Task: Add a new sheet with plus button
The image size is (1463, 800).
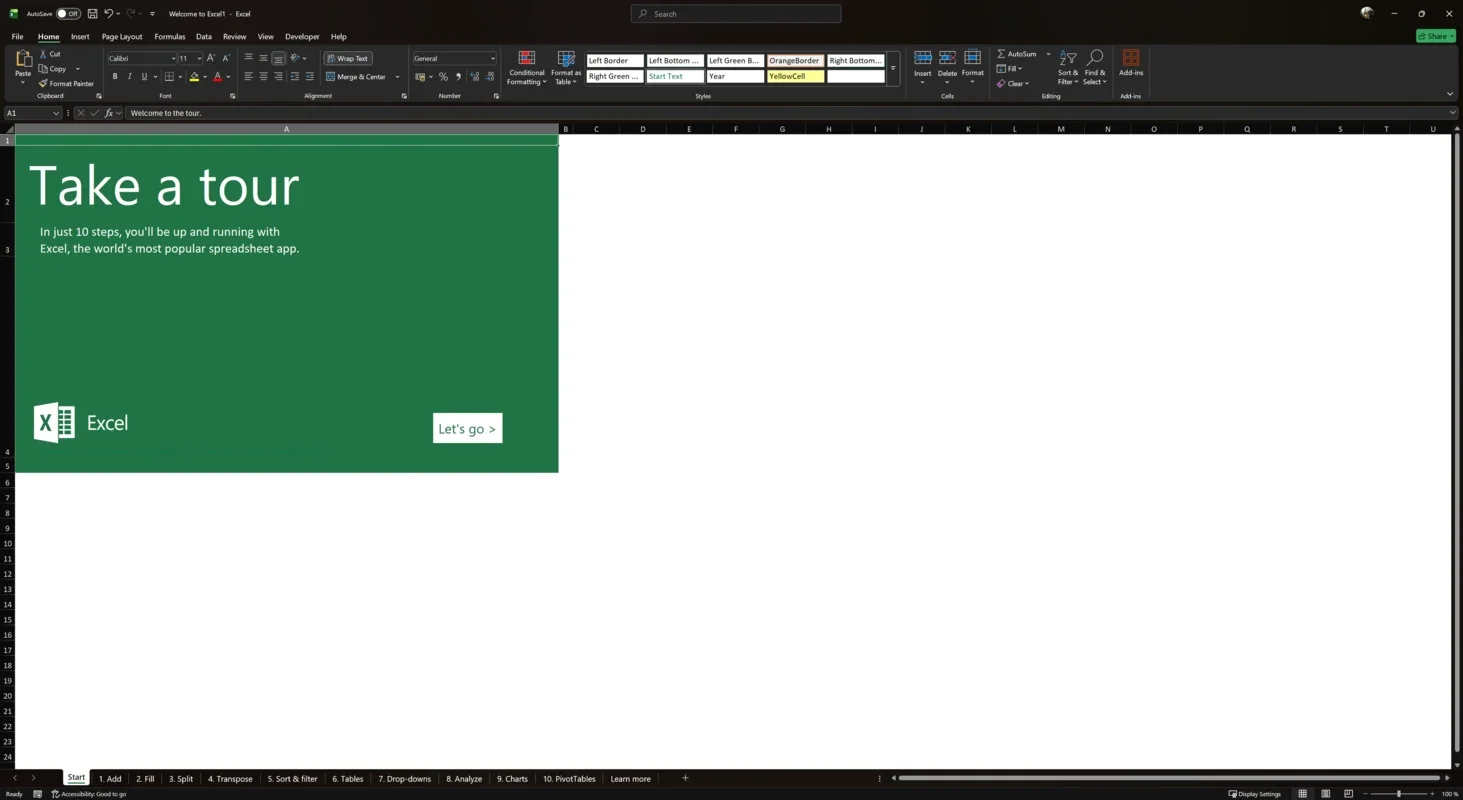Action: coord(685,778)
